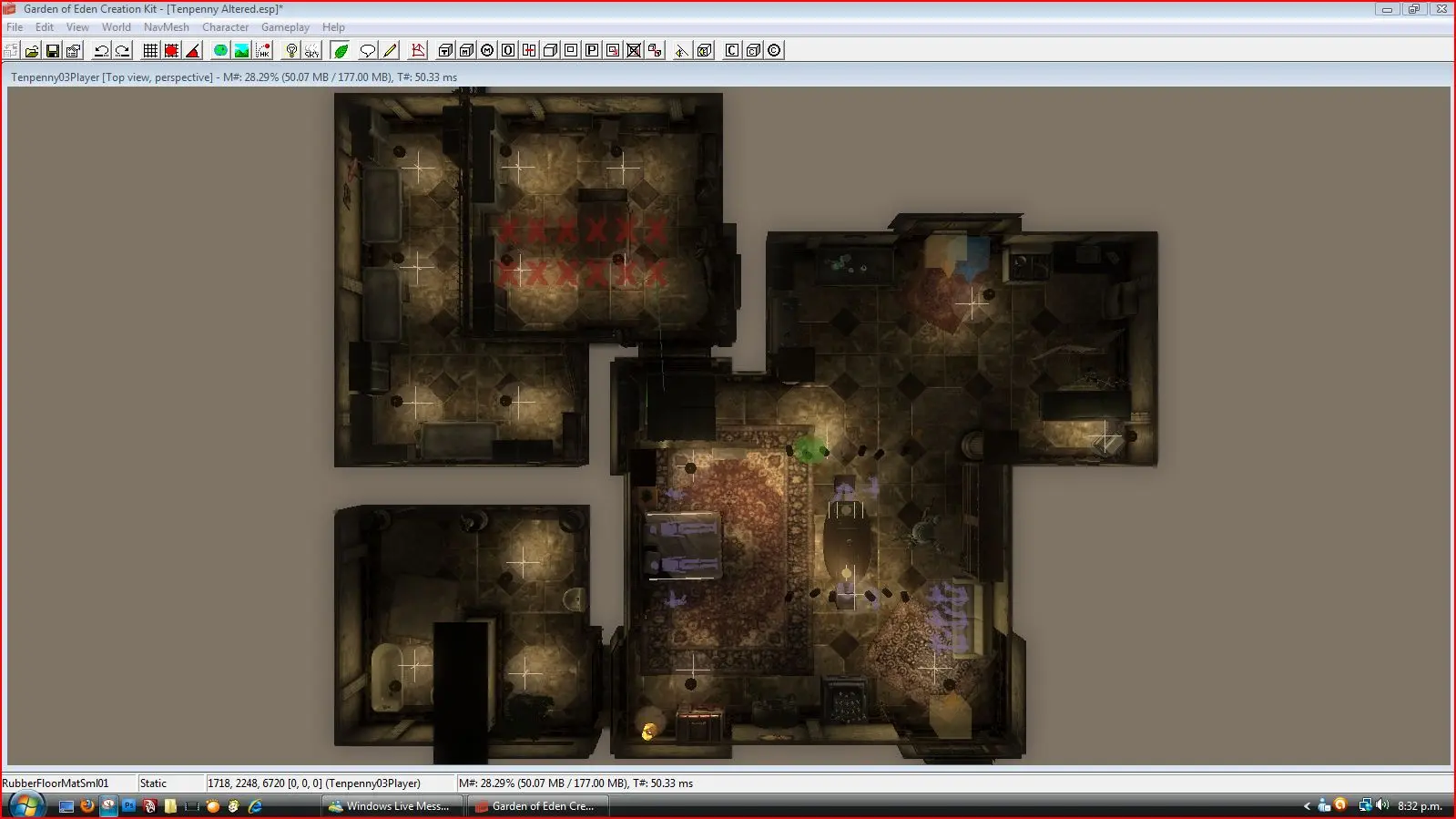Click the square with red arrow icon
The height and width of the screenshot is (819, 1456).
[x=613, y=51]
